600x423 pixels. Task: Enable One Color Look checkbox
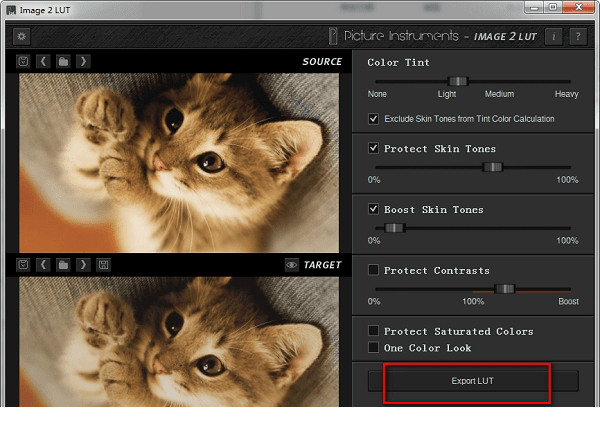[x=373, y=347]
